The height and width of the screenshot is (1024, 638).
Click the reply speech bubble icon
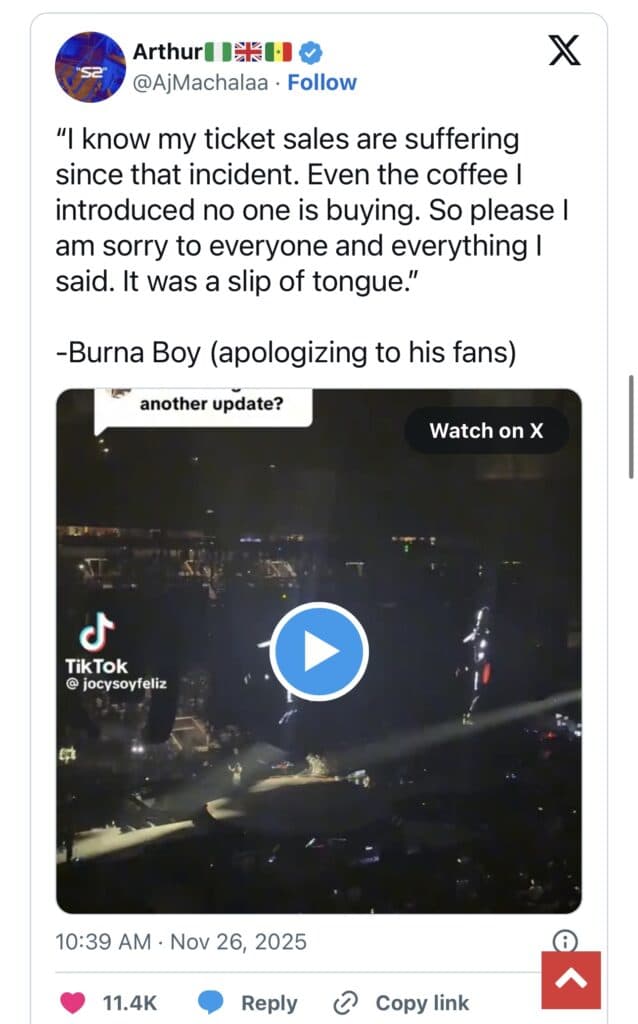tap(209, 1002)
